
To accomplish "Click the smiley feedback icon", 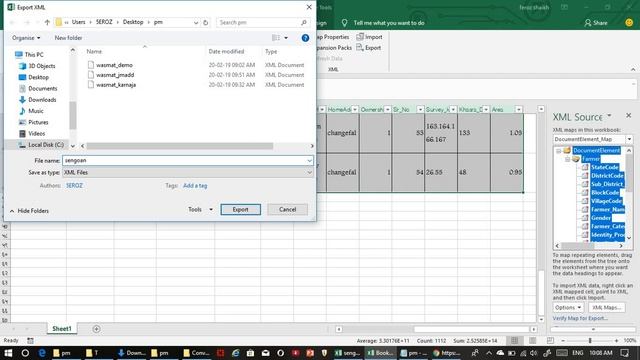I will [629, 23].
